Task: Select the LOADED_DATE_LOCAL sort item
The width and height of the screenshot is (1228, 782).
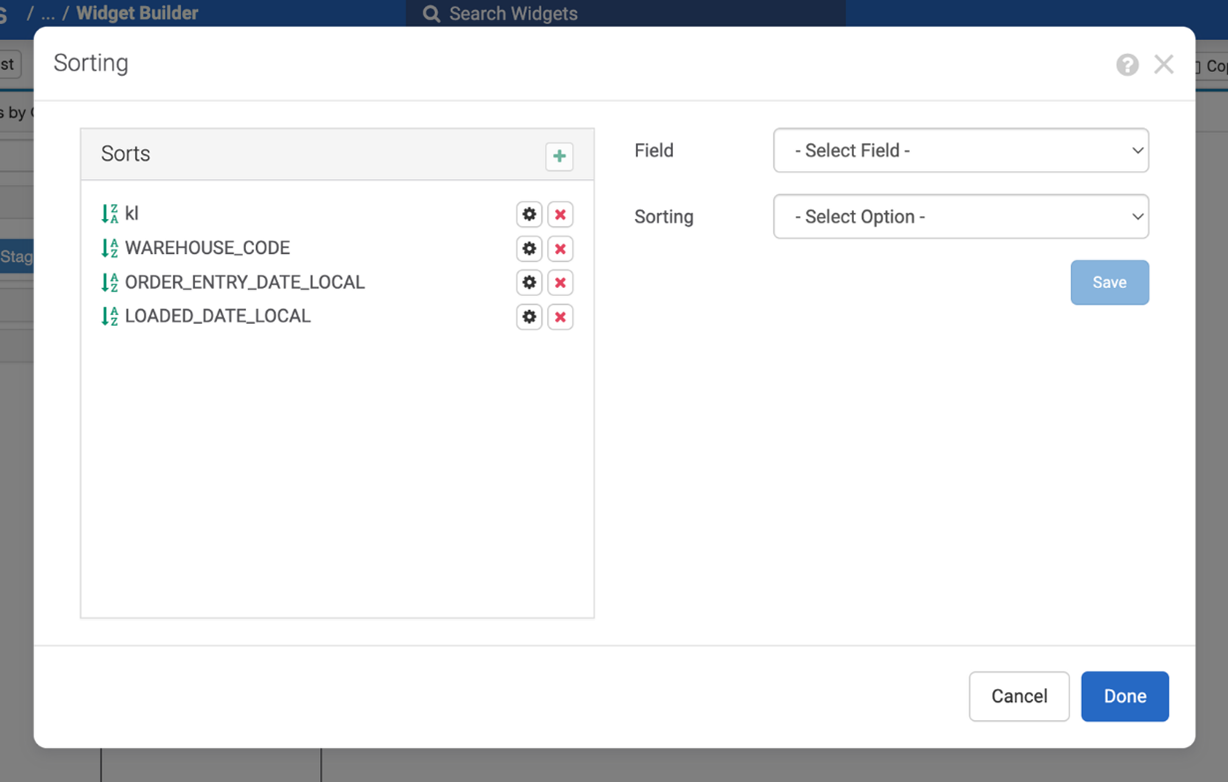Action: [x=217, y=317]
